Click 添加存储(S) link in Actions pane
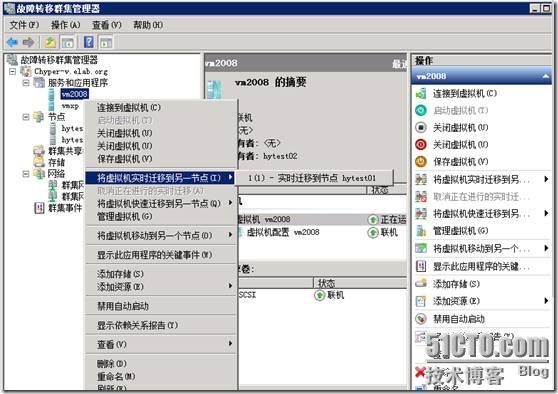 456,284
